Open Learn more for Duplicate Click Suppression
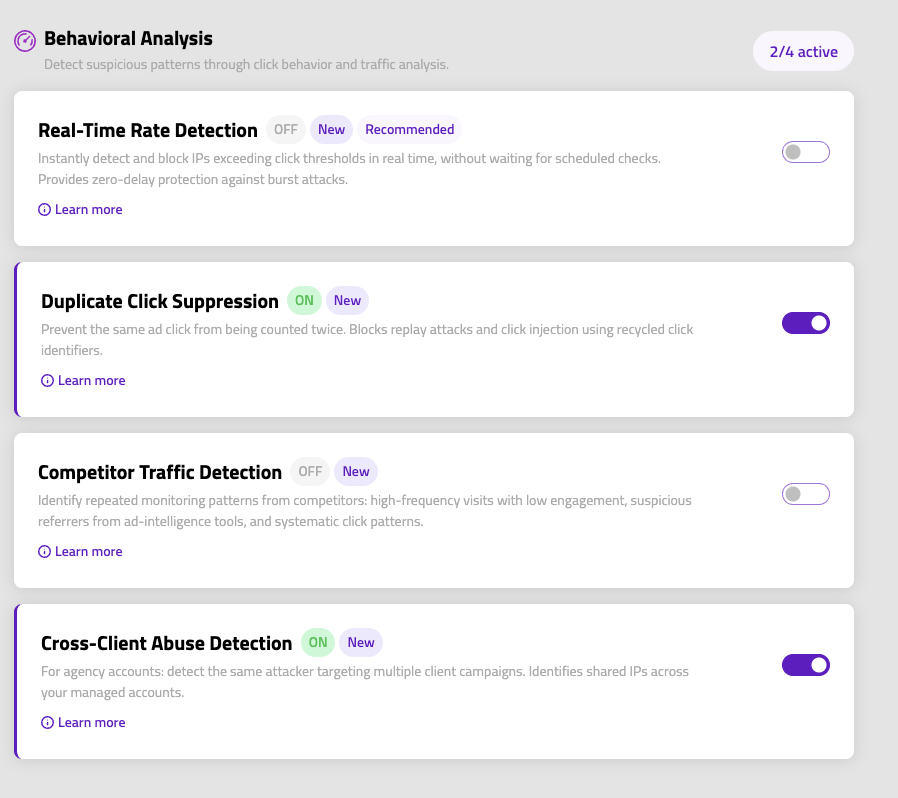 pos(90,380)
